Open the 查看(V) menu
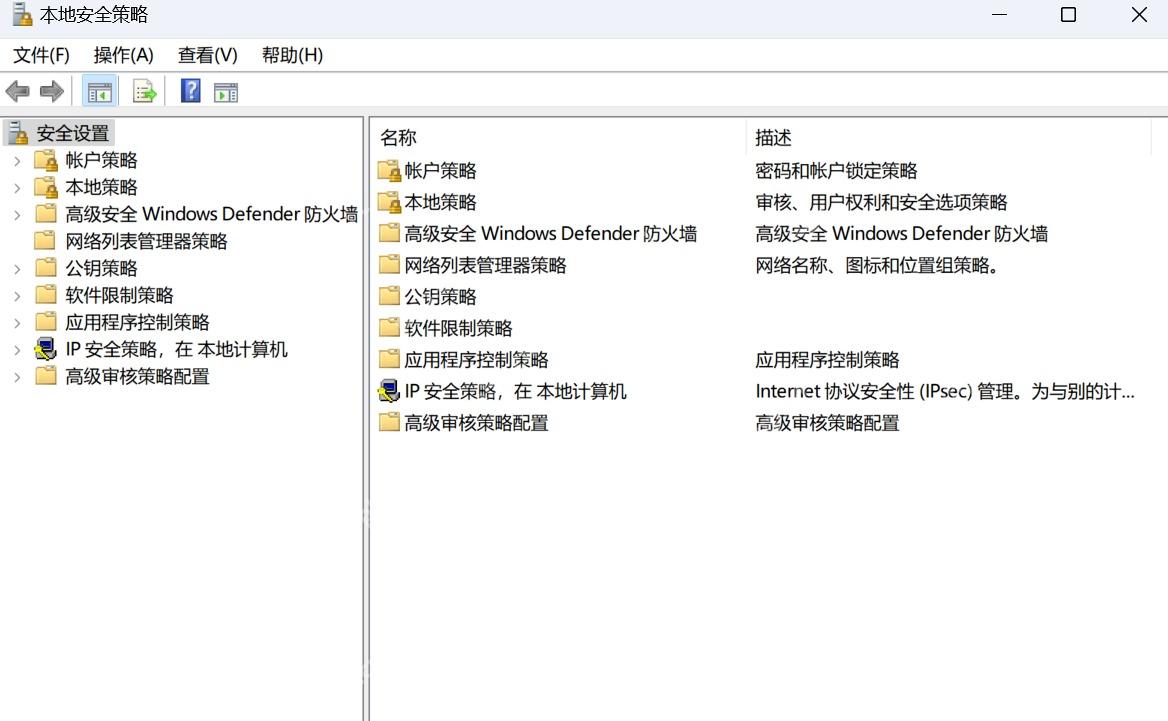 coord(208,55)
